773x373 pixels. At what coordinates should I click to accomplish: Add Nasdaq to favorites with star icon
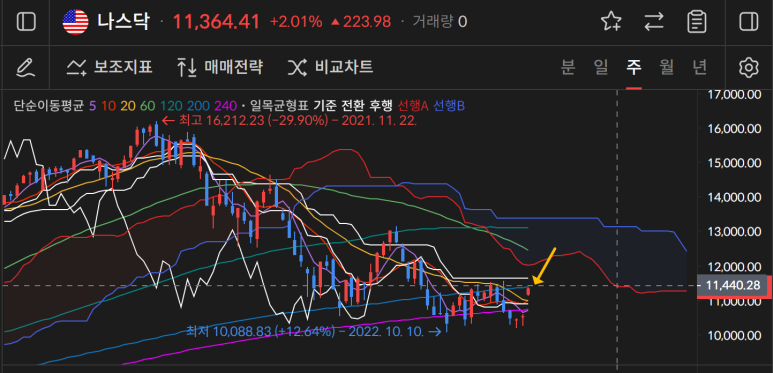611,22
